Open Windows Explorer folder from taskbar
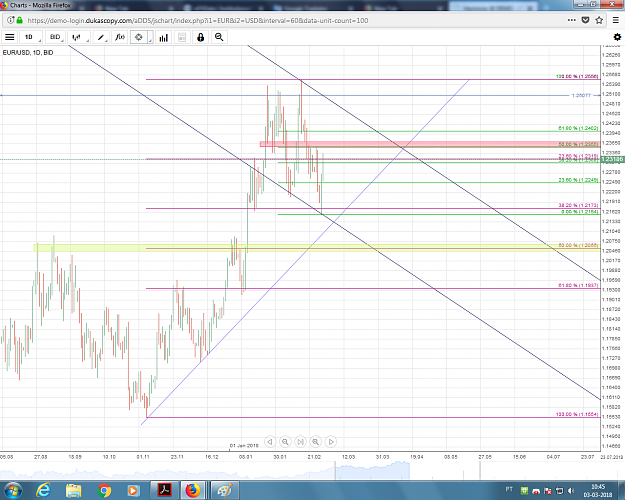Screen dimensions: 625x500 [x=74, y=490]
